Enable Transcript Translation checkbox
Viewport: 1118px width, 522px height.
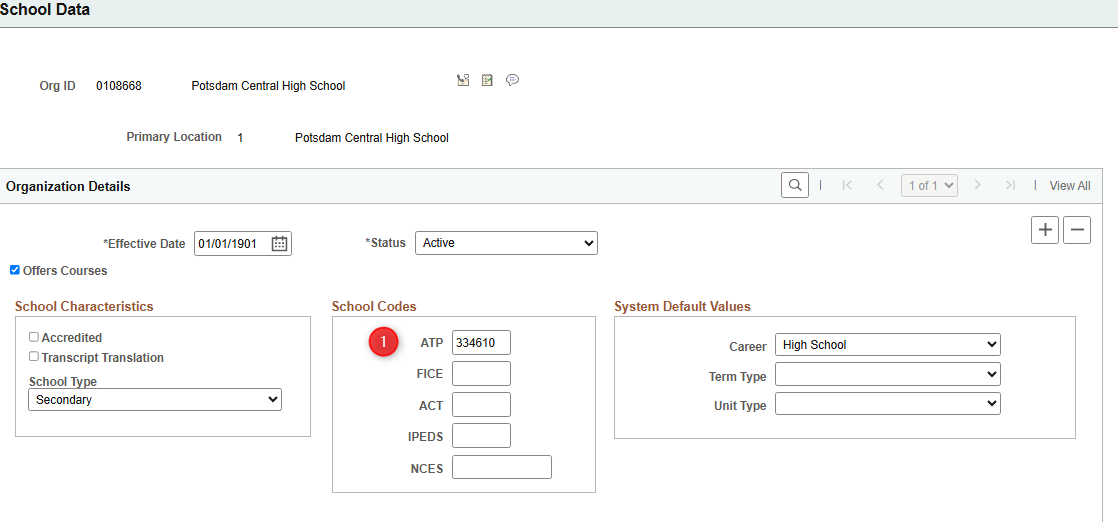(x=34, y=357)
